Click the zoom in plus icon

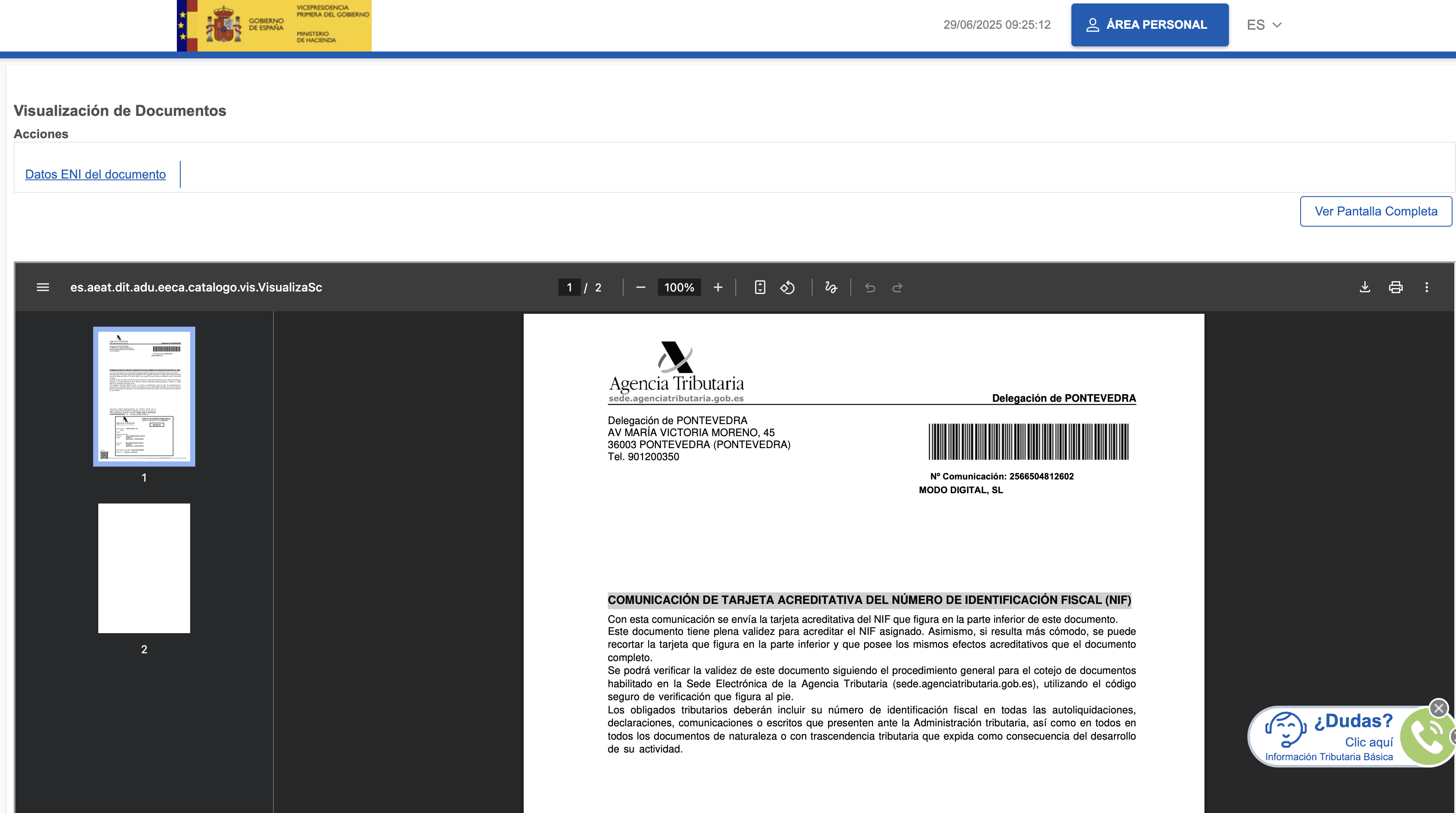click(718, 287)
